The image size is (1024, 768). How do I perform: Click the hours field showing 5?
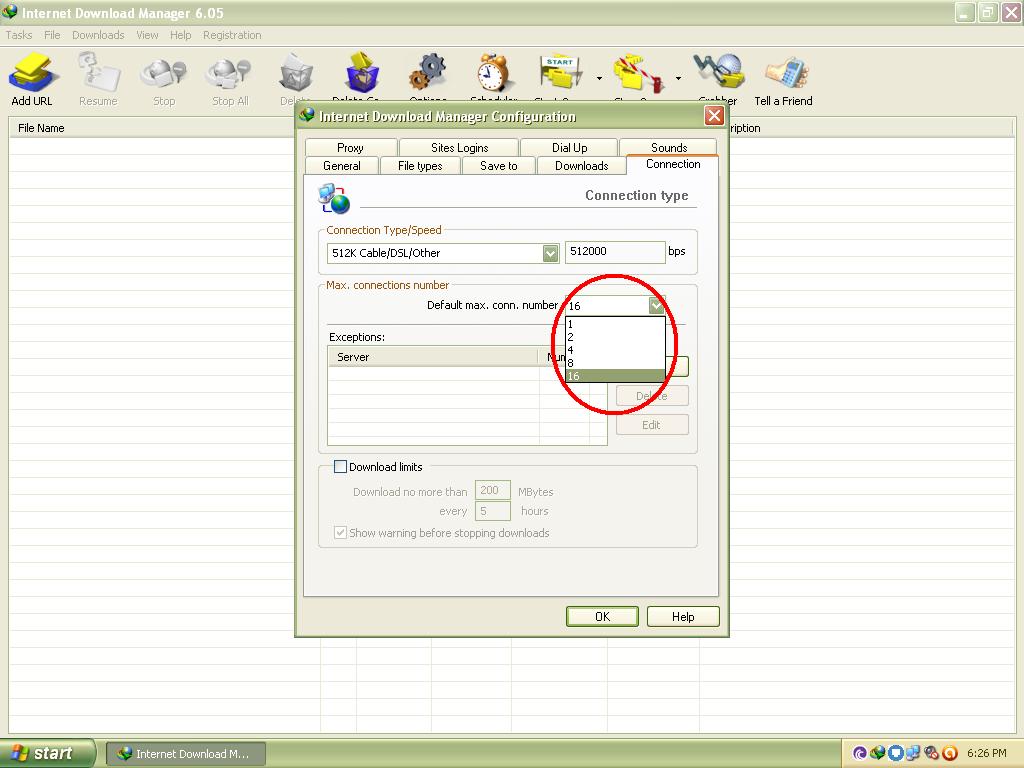[492, 511]
